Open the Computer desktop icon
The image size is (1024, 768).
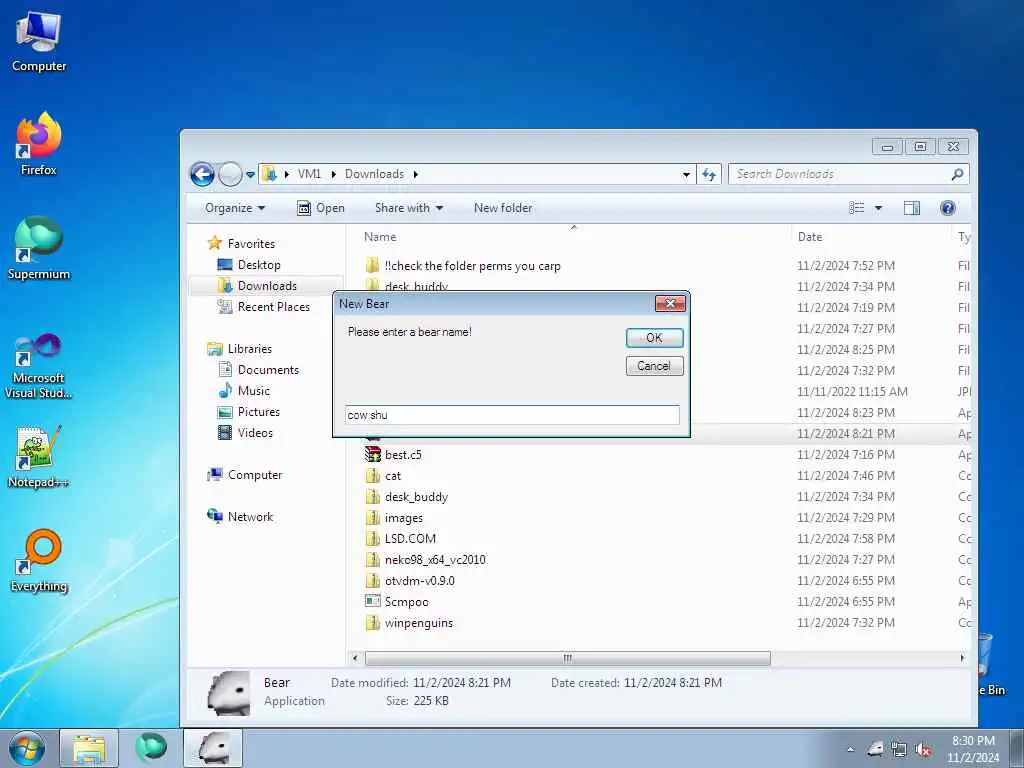click(39, 42)
